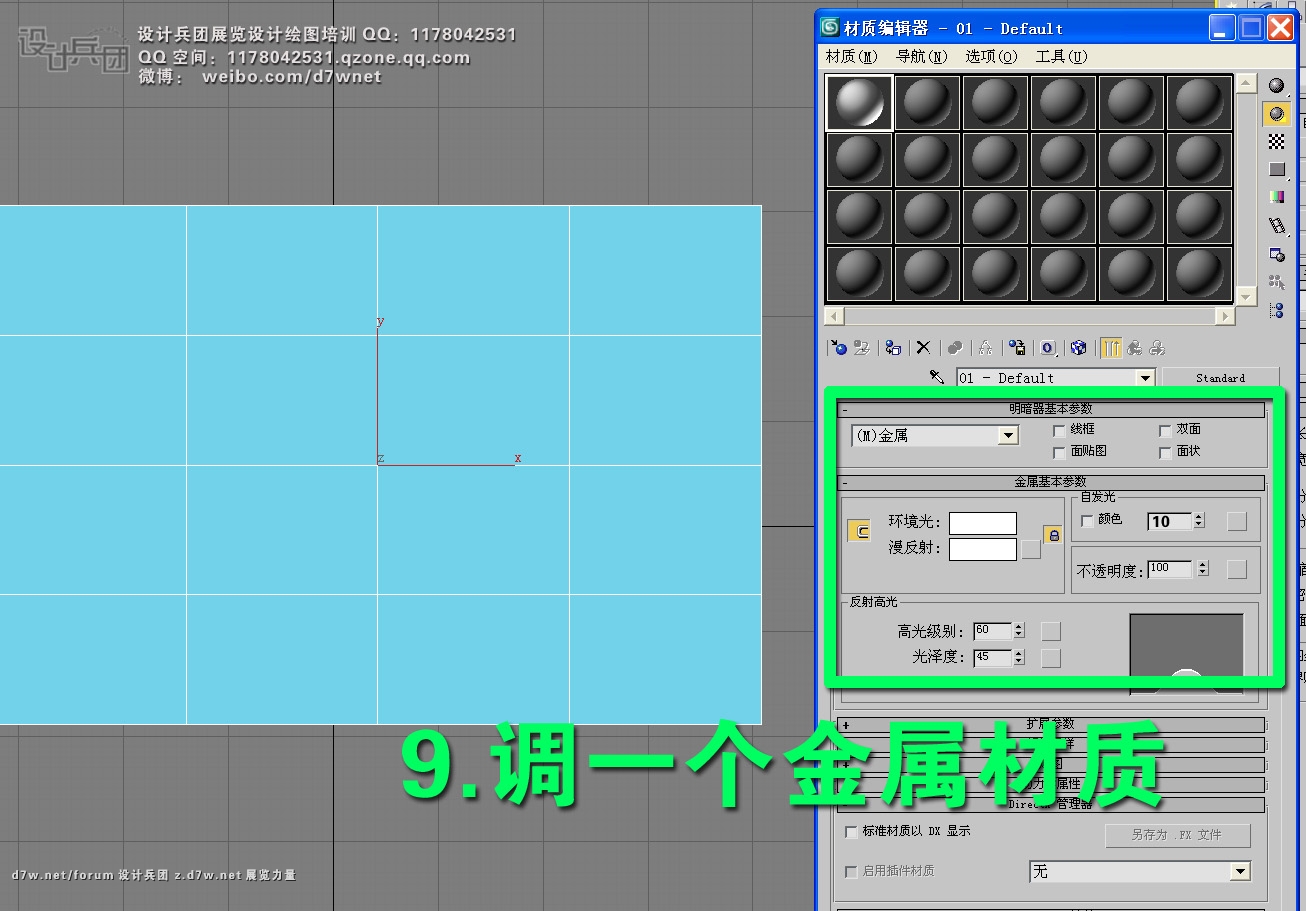Viewport: 1306px width, 911px height.
Task: Click Material/Map Navigator icon
Action: point(1276,310)
